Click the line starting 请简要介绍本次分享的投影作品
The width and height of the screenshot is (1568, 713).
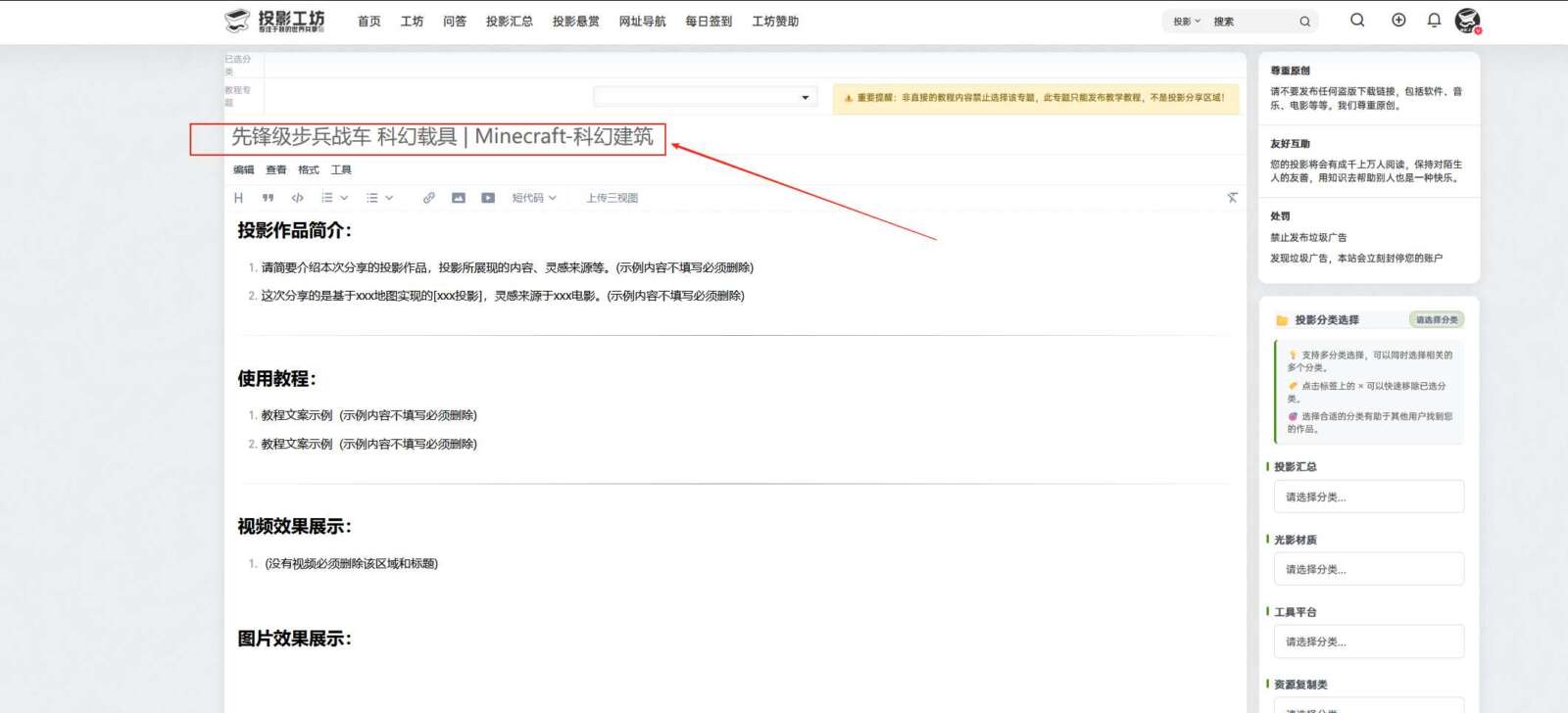507,267
